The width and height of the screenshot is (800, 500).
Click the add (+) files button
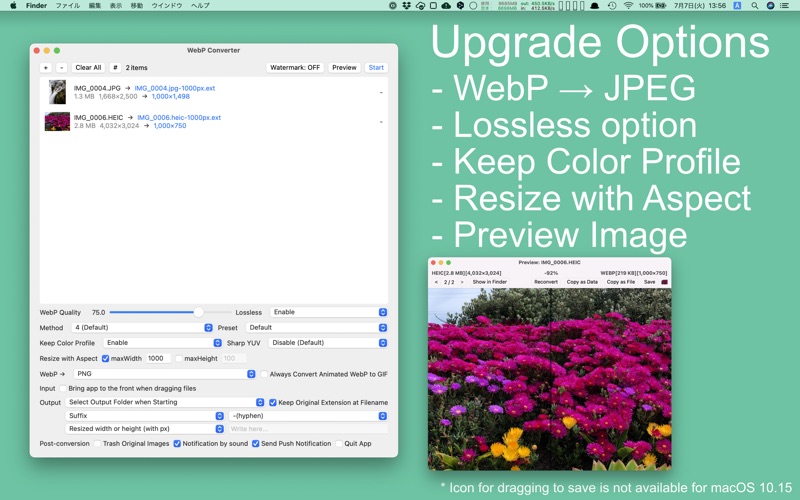click(45, 67)
